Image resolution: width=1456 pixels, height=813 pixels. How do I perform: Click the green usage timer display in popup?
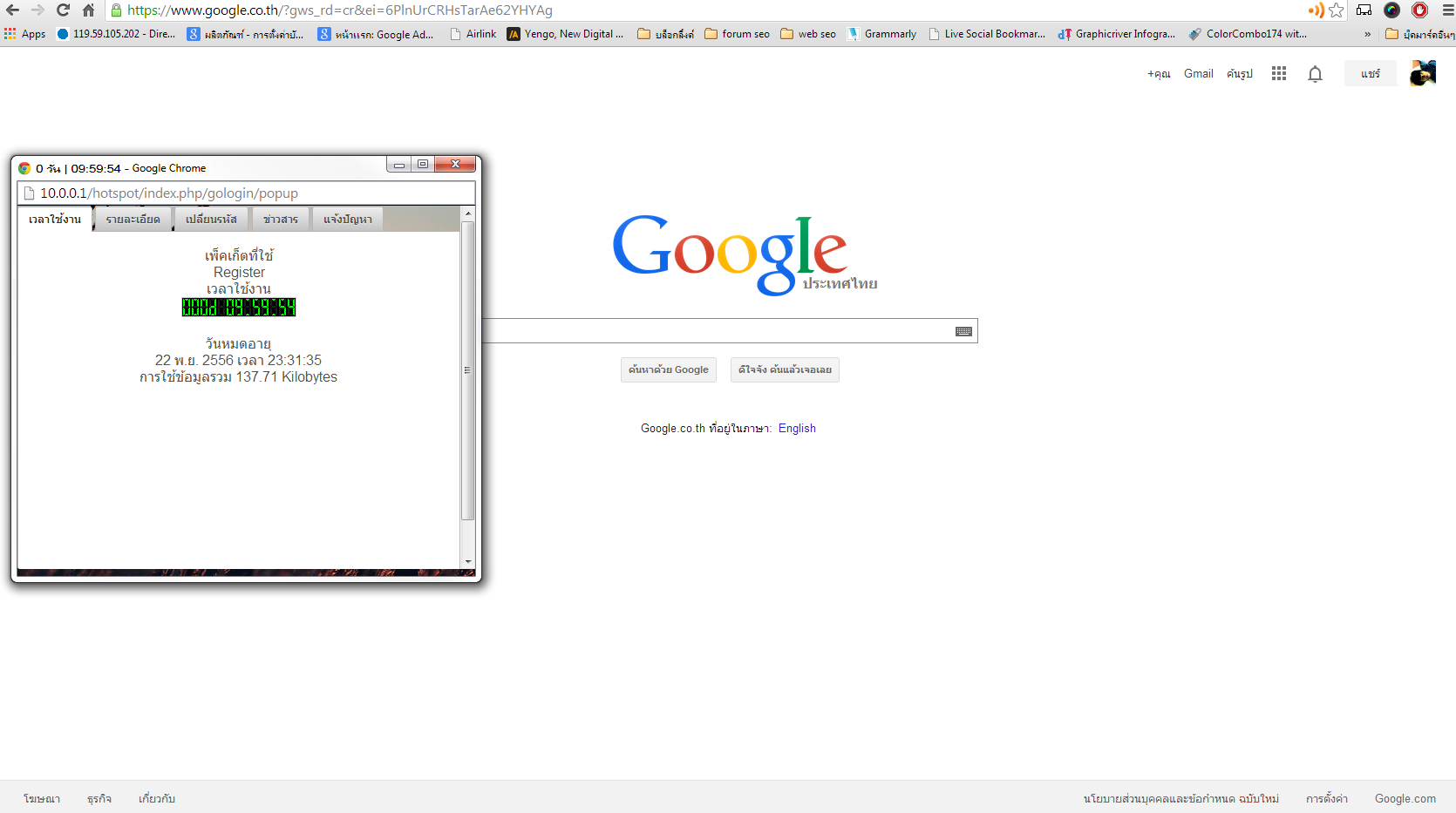[239, 307]
